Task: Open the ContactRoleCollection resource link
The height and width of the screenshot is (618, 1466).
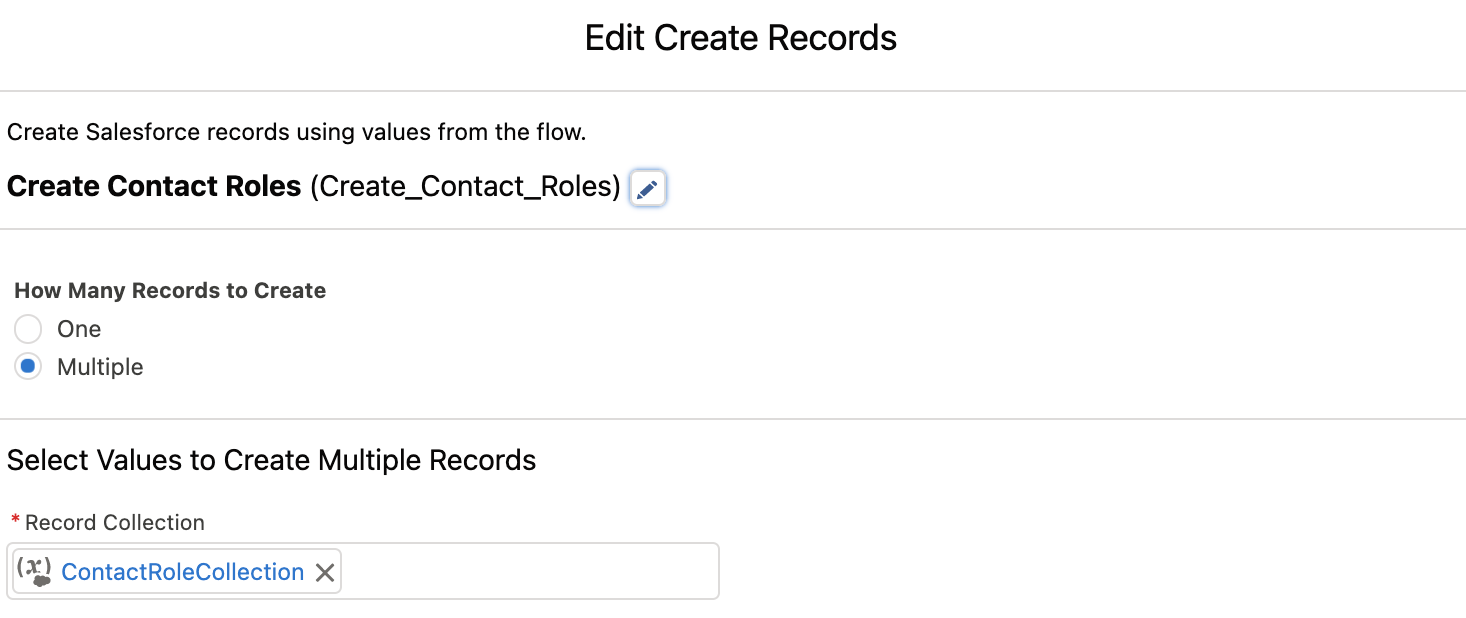Action: click(182, 571)
